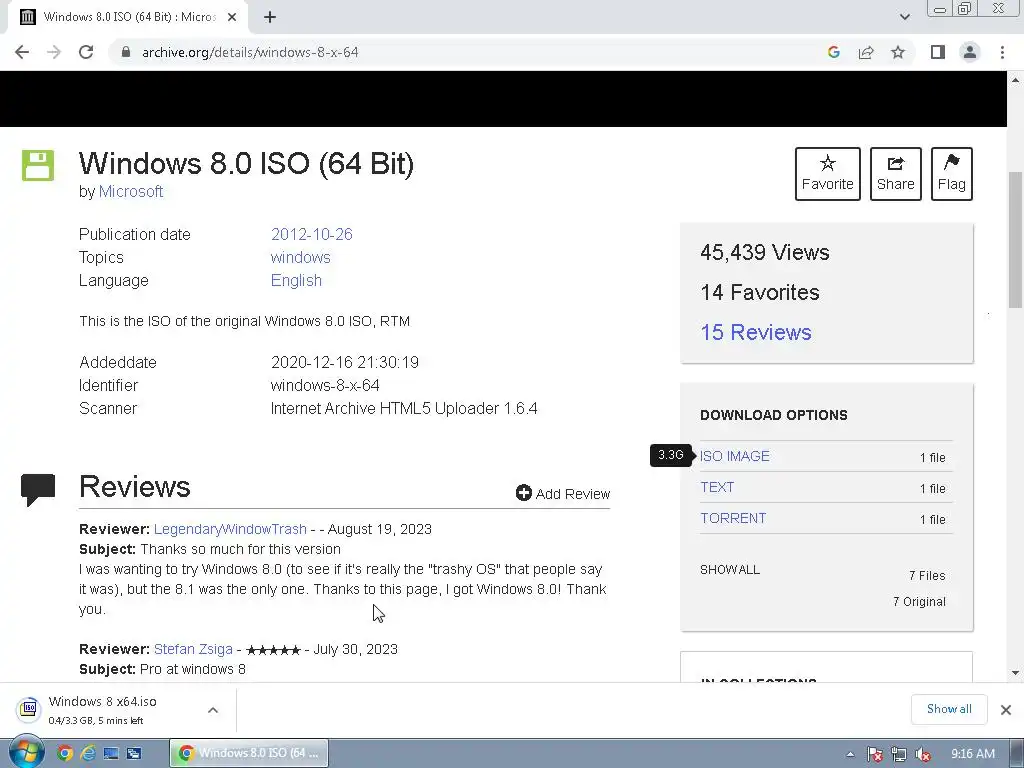View site security lock info

(x=126, y=52)
